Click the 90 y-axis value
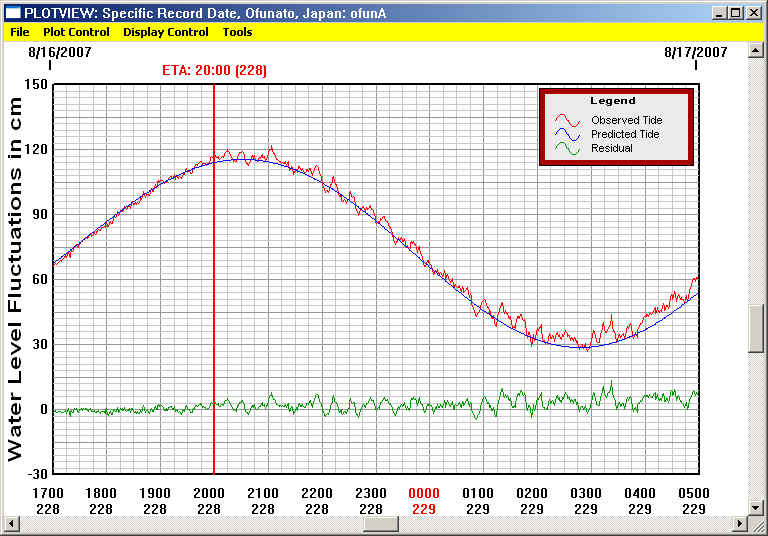This screenshot has height=536, width=768. coord(40,215)
